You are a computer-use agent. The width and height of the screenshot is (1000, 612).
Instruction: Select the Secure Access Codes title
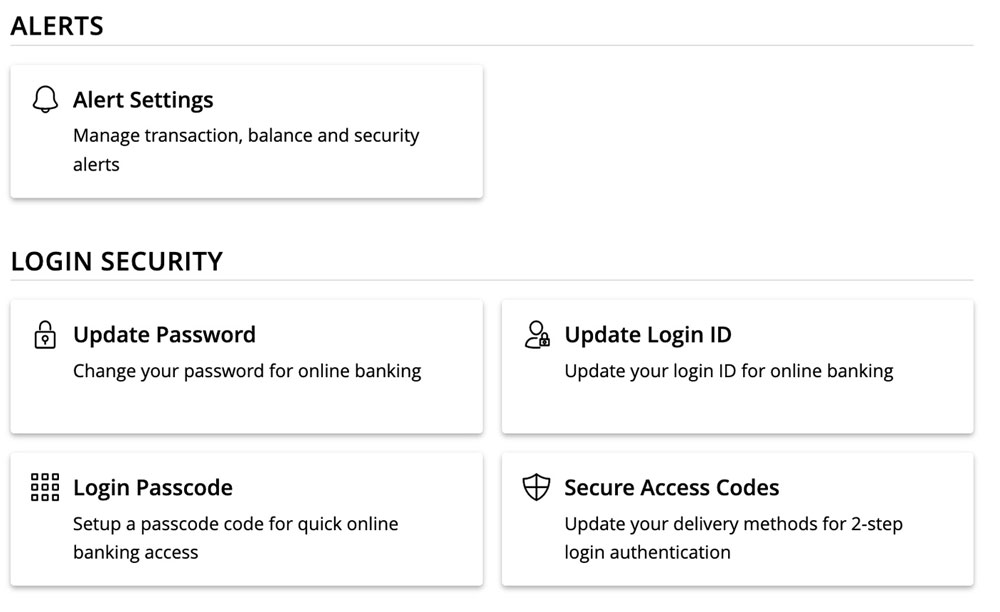pyautogui.click(x=672, y=488)
